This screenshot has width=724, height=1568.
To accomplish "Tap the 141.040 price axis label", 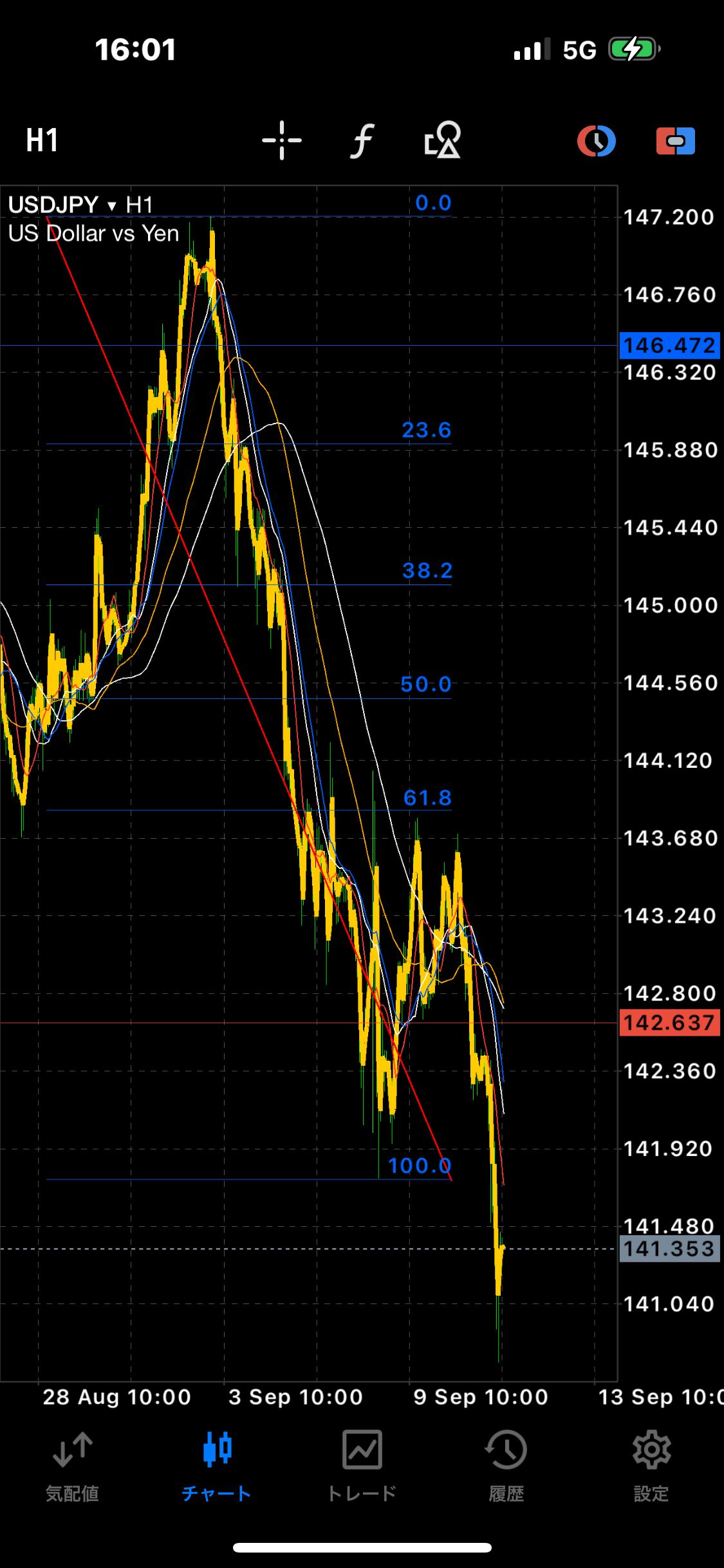I will tap(669, 1304).
